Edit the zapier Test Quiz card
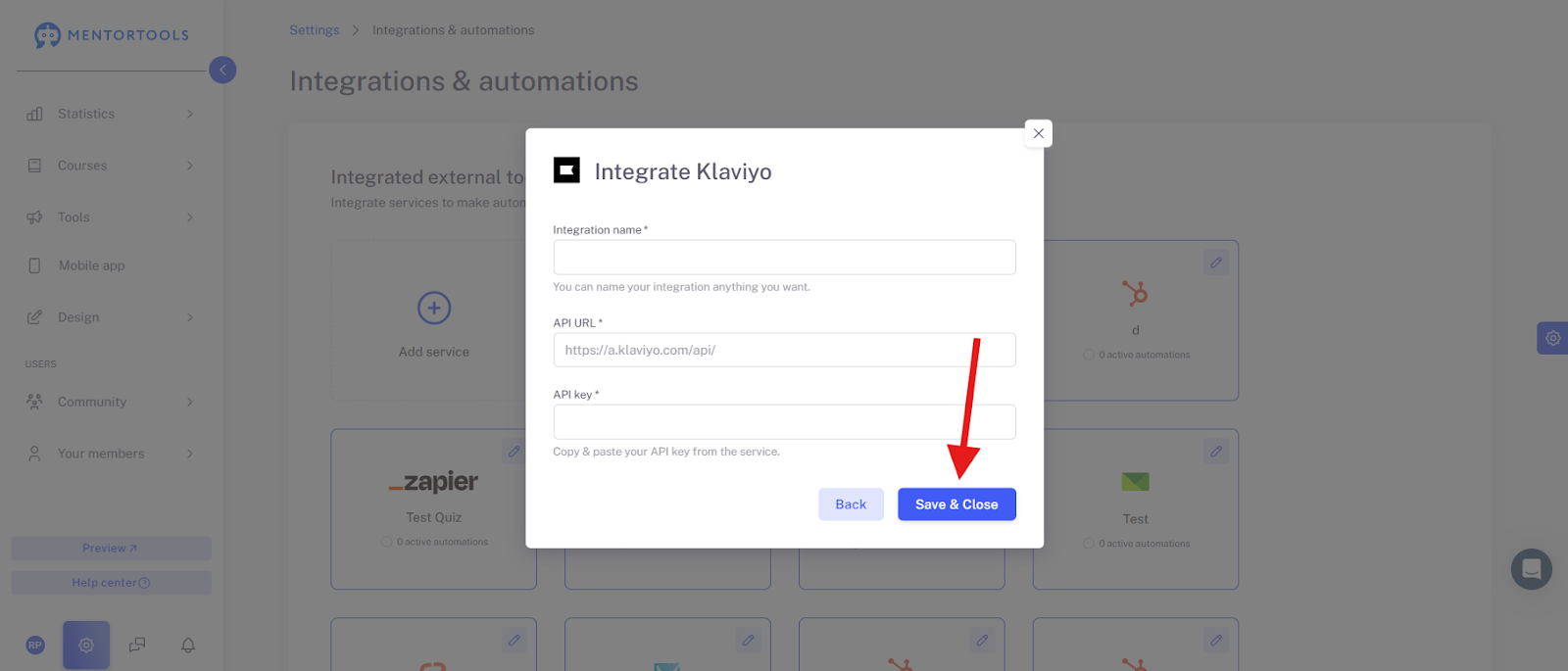 pos(514,452)
